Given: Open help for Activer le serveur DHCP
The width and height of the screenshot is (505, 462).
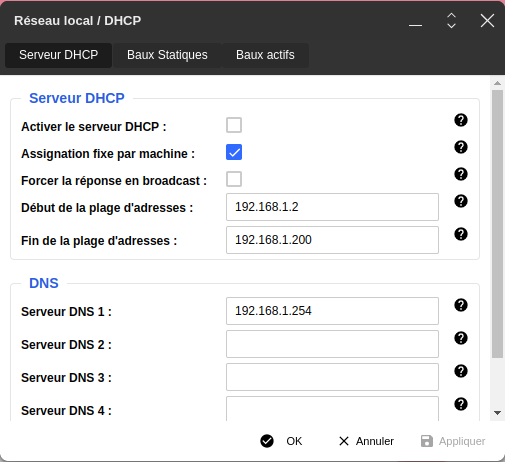Looking at the screenshot, I should pyautogui.click(x=461, y=120).
